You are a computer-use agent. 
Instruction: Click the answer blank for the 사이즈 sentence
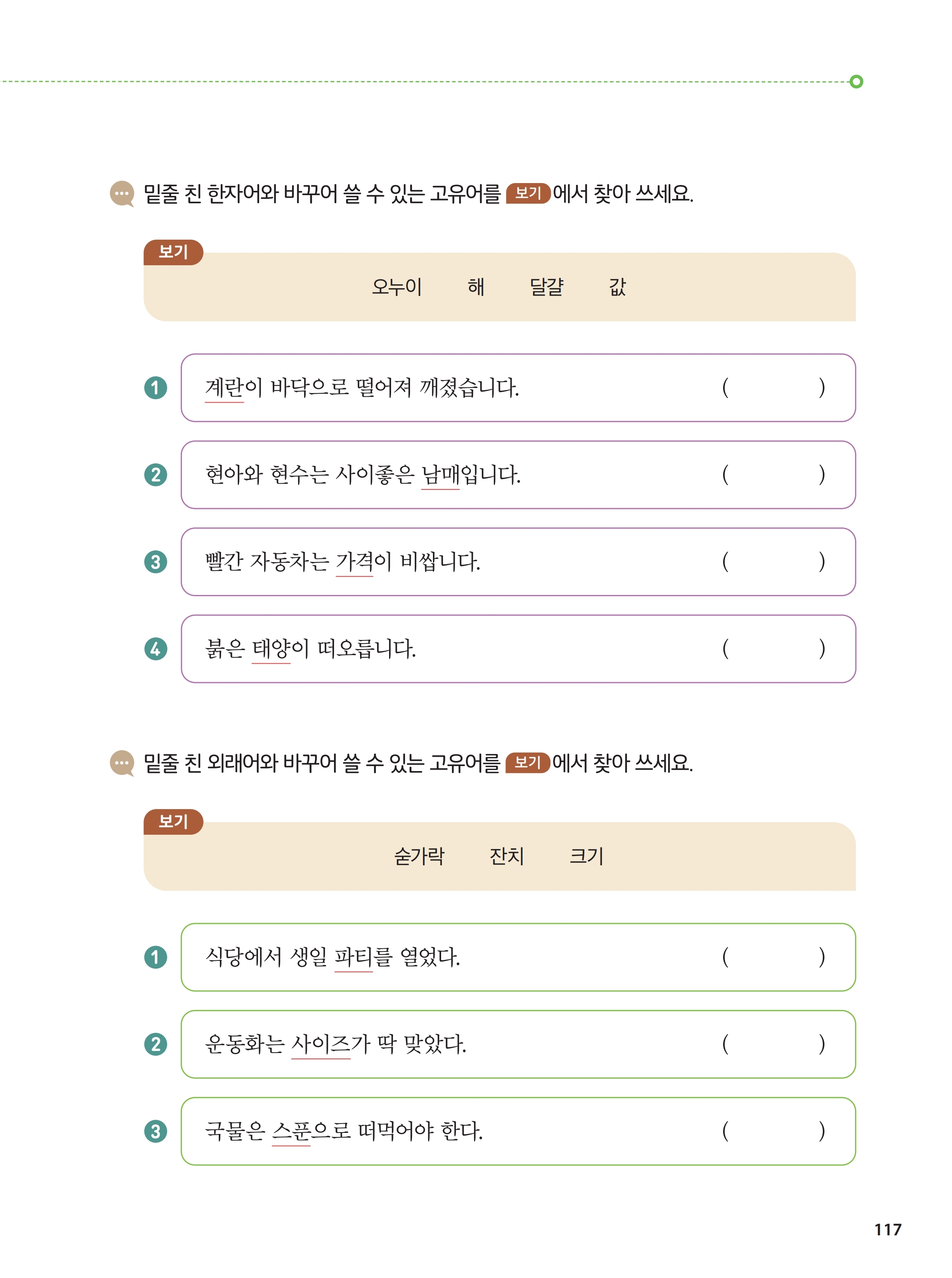774,1045
